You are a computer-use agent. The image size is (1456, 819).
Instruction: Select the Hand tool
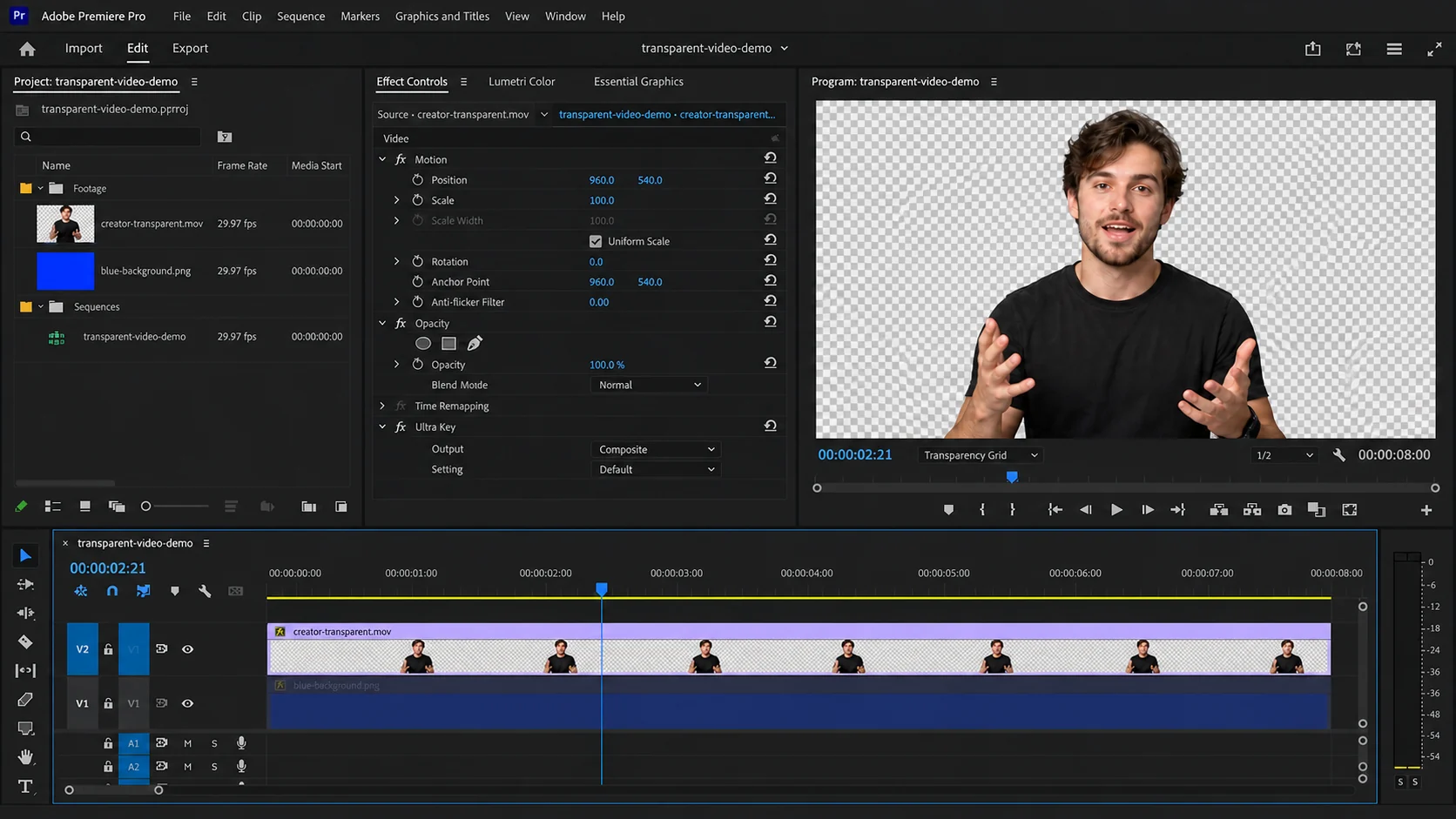25,756
